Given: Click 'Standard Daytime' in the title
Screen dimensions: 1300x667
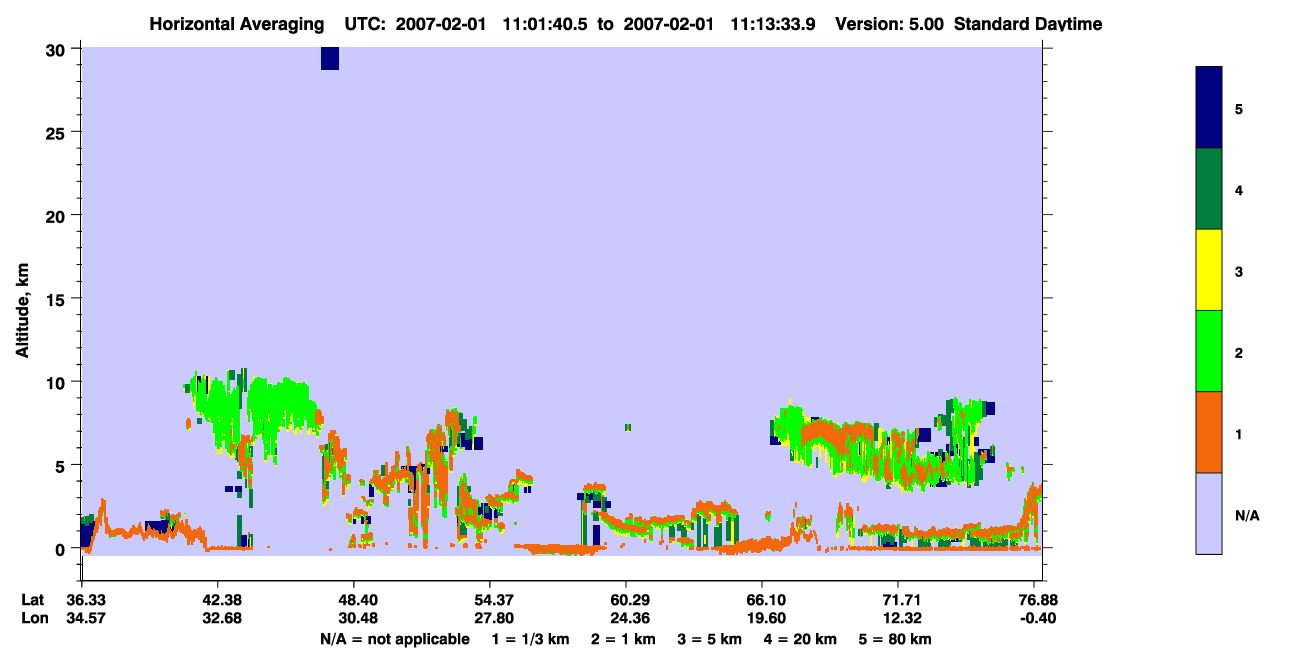Looking at the screenshot, I should click(1028, 24).
